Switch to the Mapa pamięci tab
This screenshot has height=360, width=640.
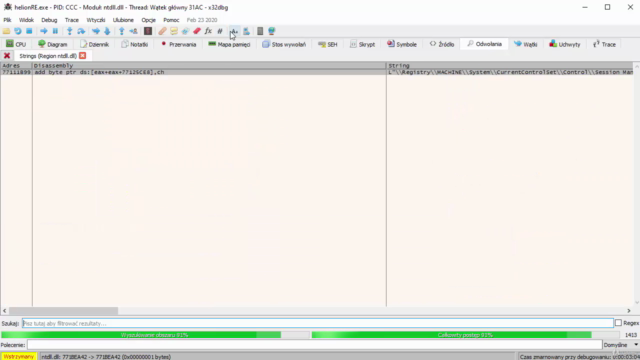point(229,44)
